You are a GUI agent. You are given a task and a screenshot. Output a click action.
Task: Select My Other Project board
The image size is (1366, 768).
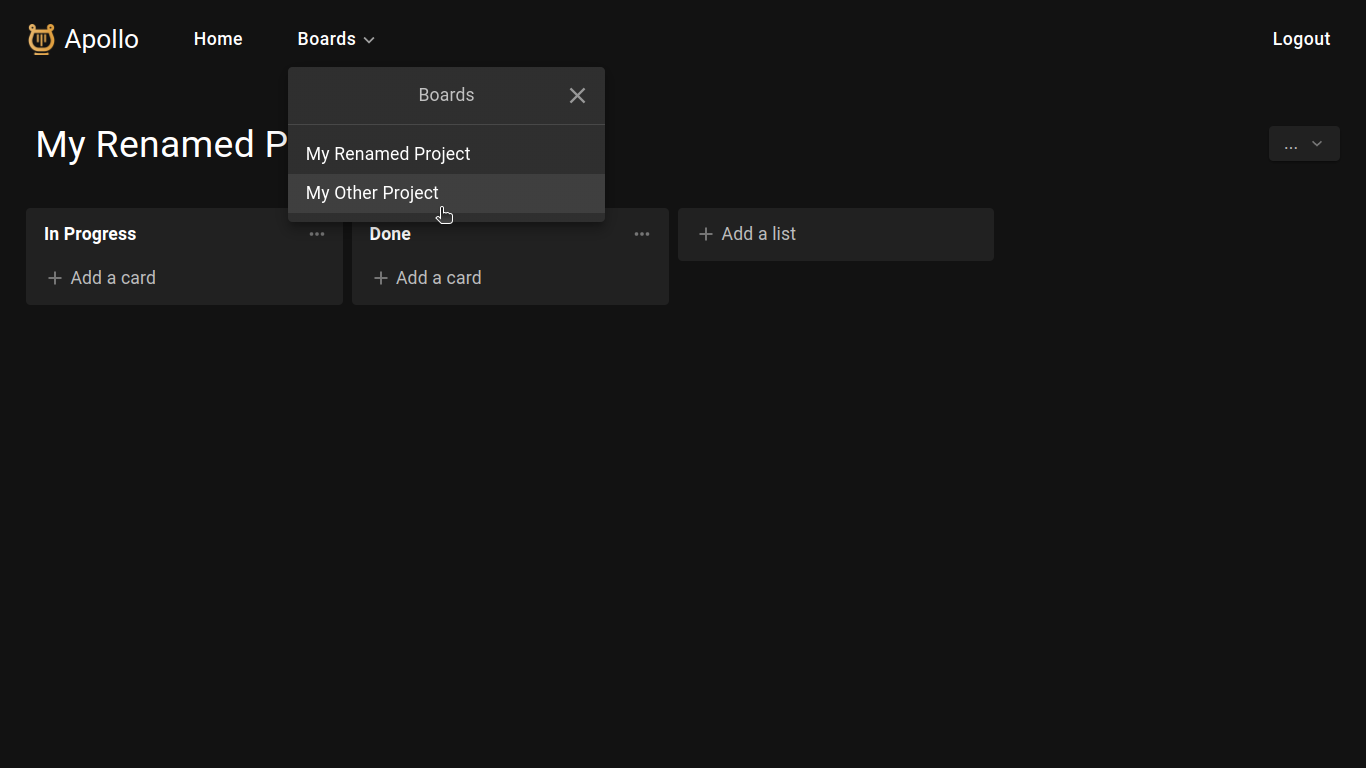click(446, 193)
